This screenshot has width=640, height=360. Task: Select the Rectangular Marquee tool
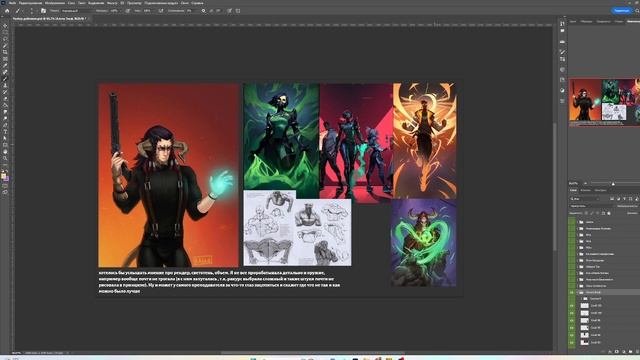pos(5,32)
